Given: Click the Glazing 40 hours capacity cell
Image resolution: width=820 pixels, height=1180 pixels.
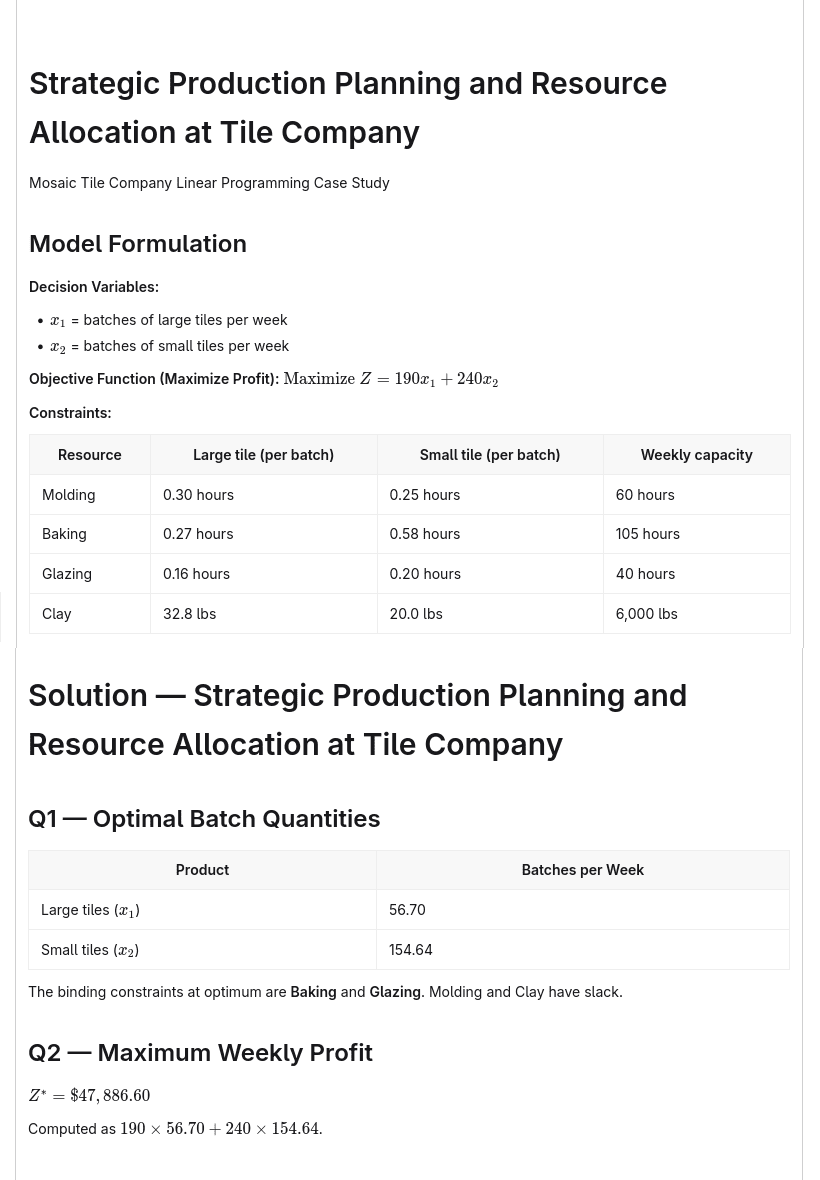Looking at the screenshot, I should pyautogui.click(x=697, y=573).
